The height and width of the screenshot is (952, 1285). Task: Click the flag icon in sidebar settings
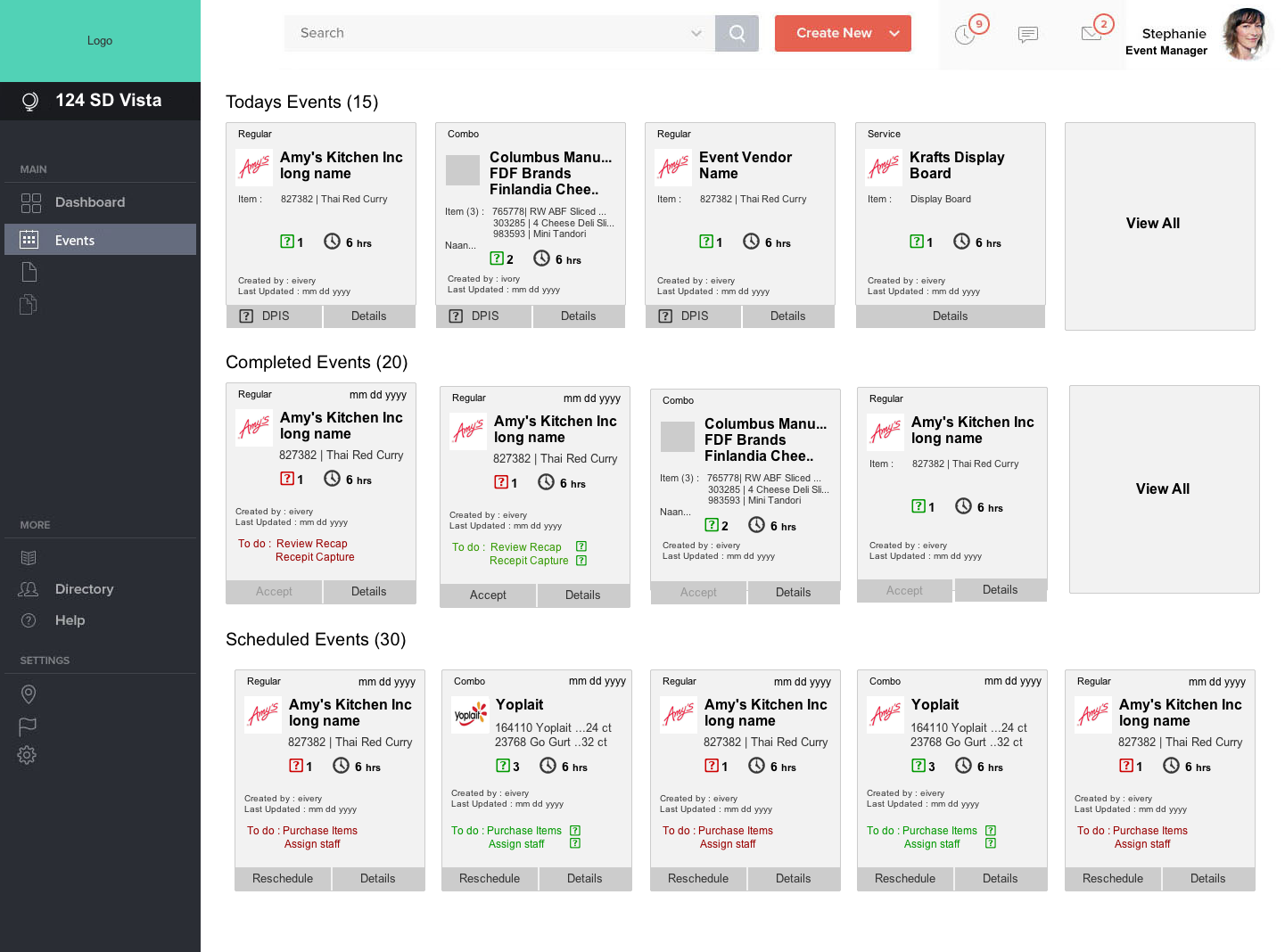click(28, 726)
